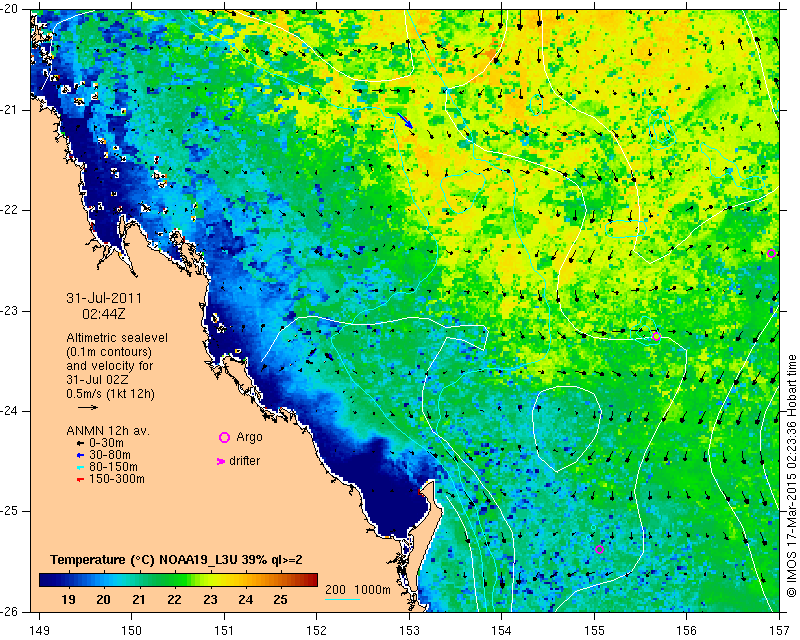Select the Argo float marker near 22.4S 157E
The width and height of the screenshot is (800, 640).
pos(771,254)
